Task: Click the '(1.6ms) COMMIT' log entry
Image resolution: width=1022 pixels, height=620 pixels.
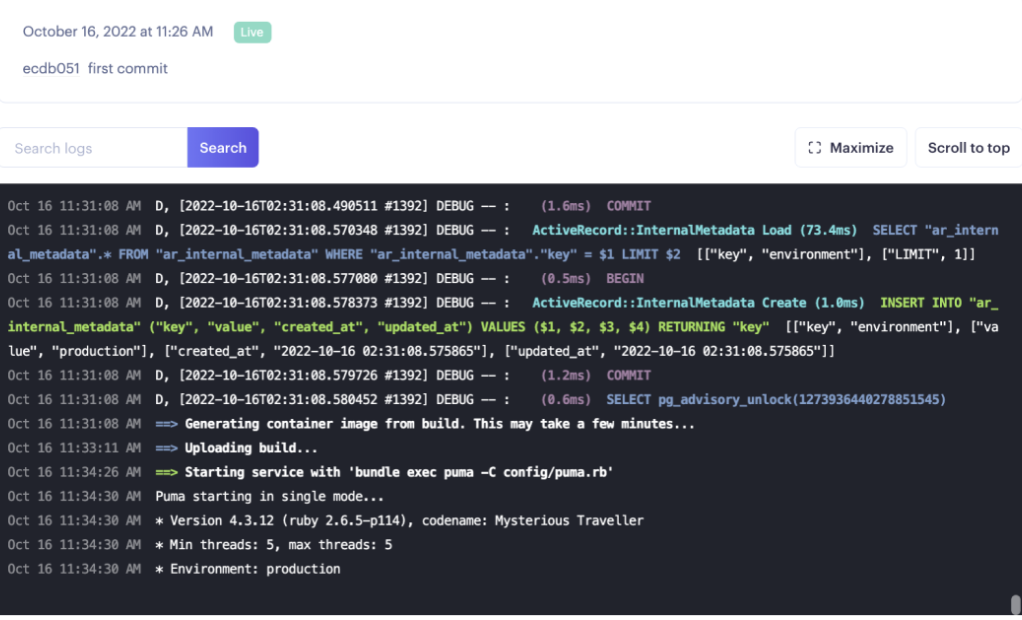Action: tap(596, 206)
